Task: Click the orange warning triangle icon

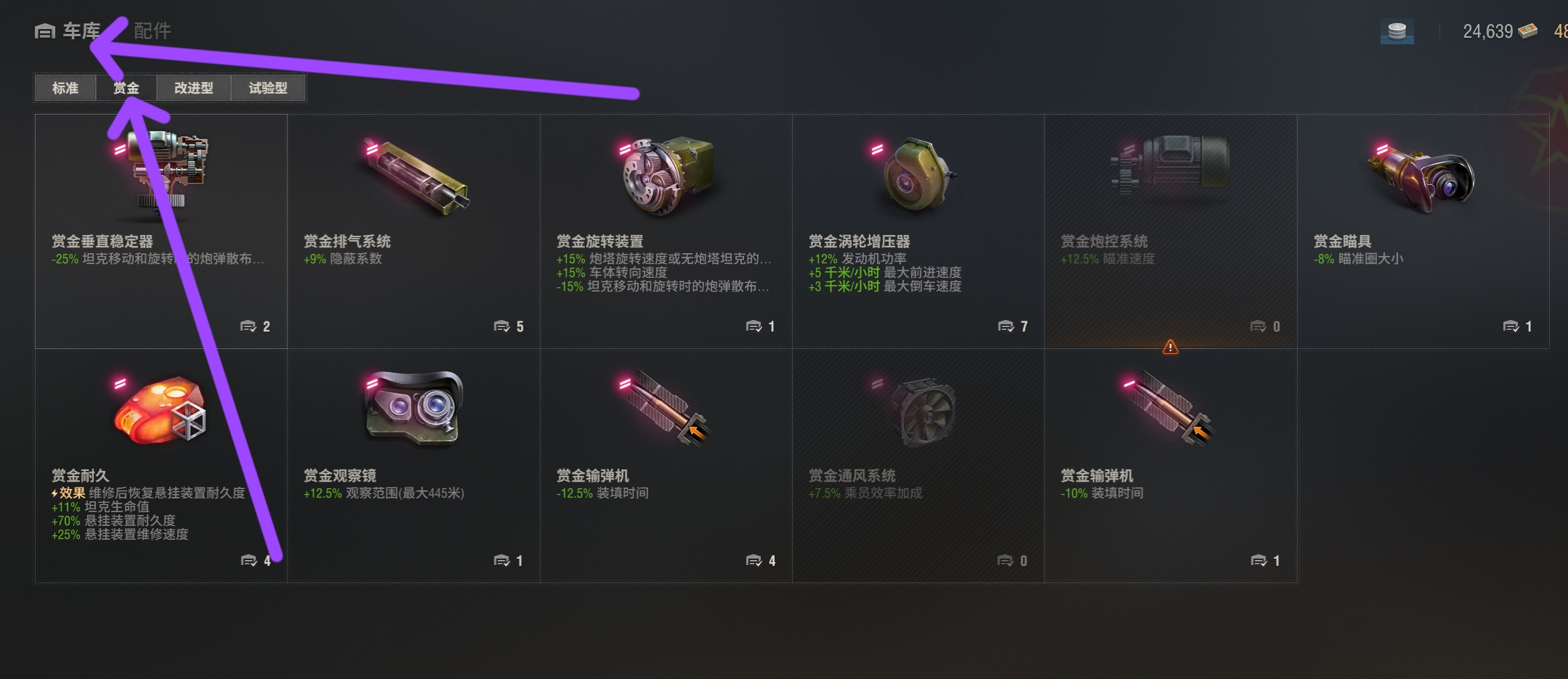Action: click(x=1170, y=347)
